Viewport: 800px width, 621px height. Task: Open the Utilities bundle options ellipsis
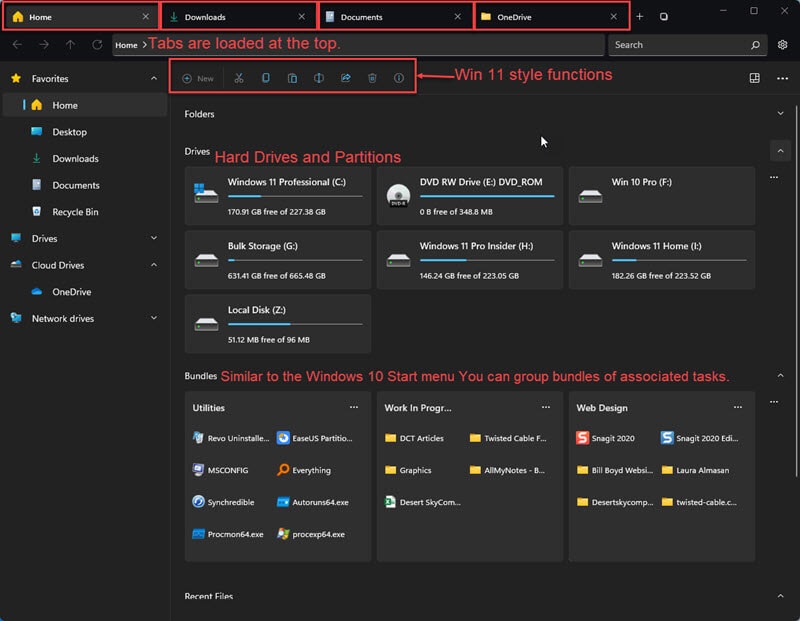point(354,407)
